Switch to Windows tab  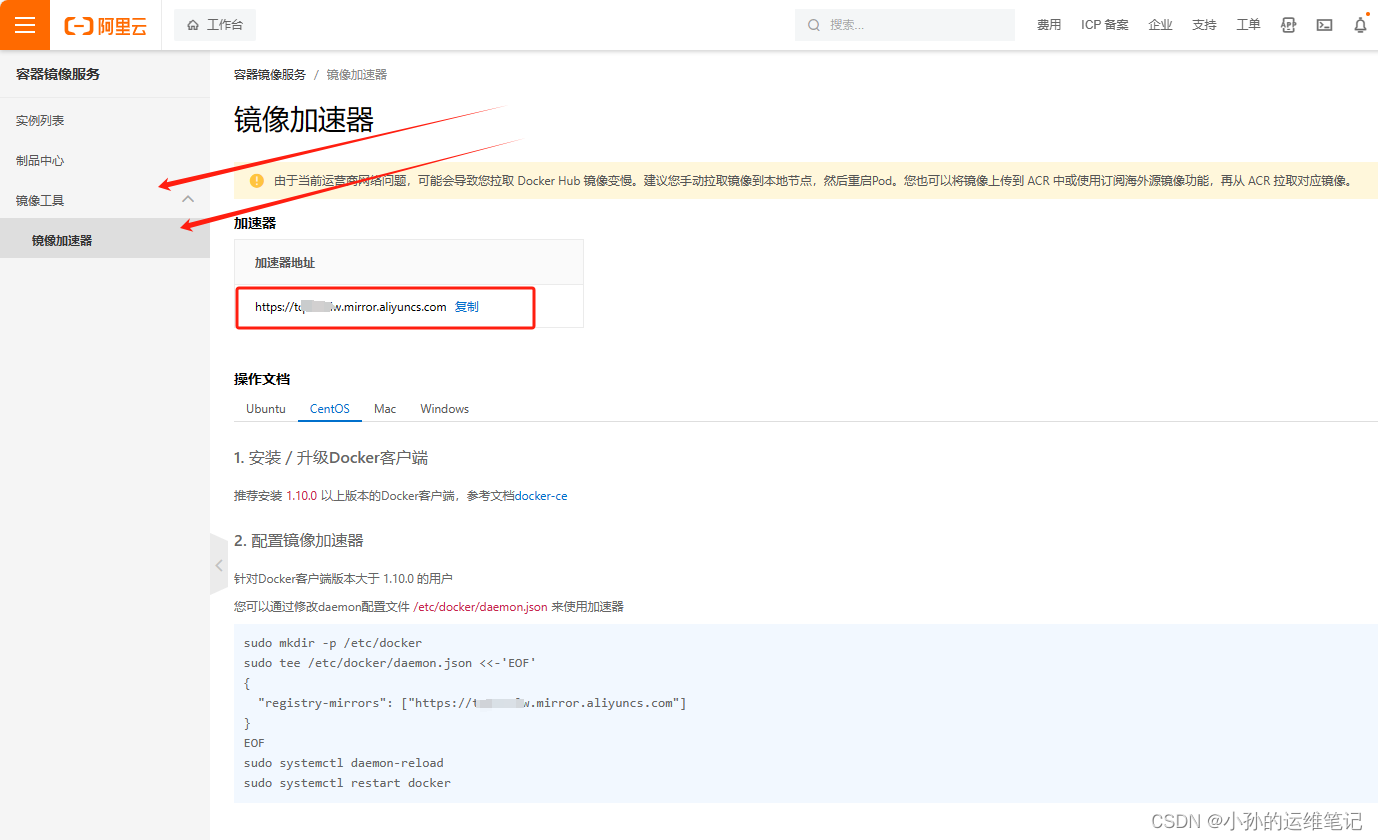coord(445,409)
